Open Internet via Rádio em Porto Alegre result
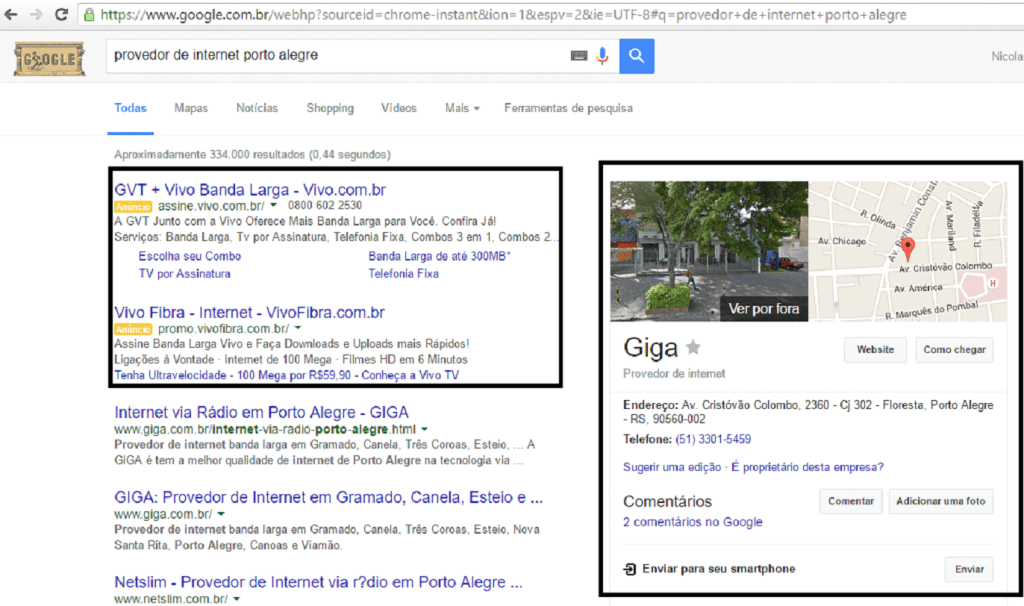The width and height of the screenshot is (1024, 606). coord(261,412)
